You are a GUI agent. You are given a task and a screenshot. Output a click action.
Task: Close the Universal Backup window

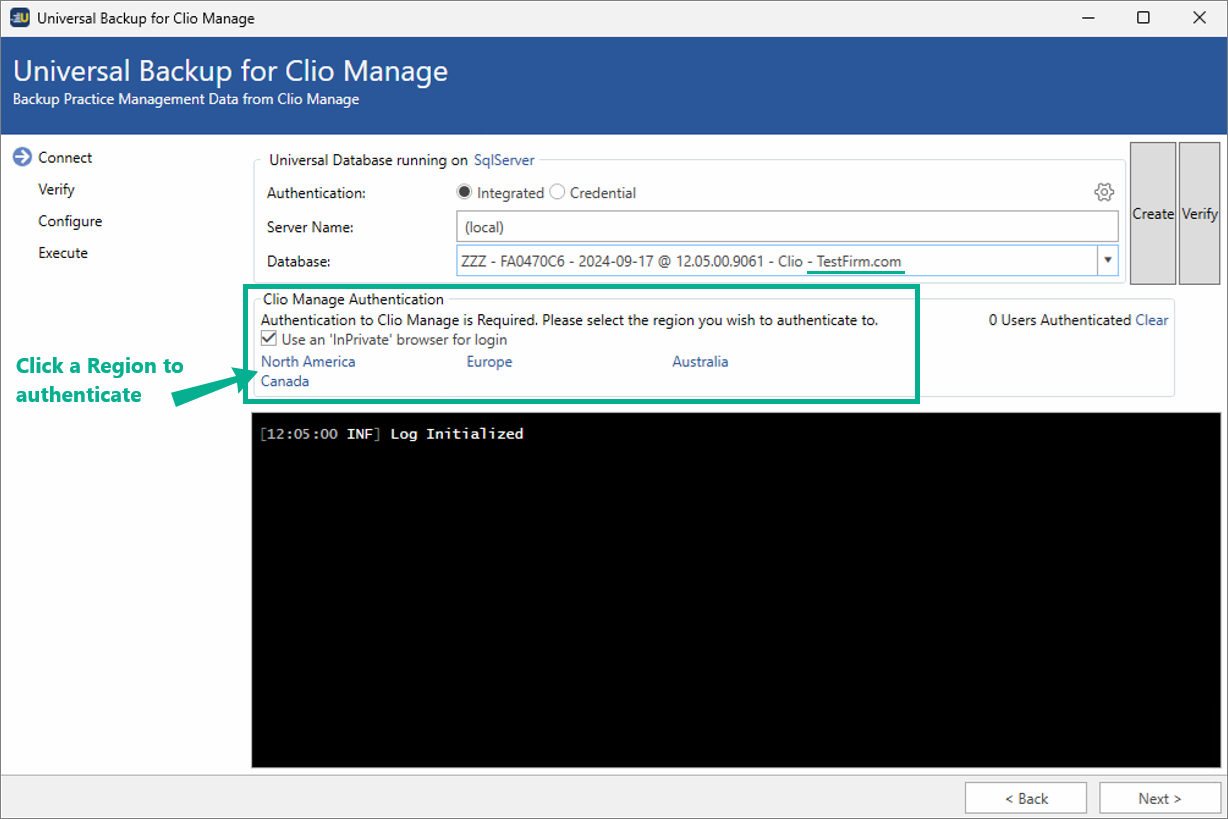click(x=1198, y=18)
